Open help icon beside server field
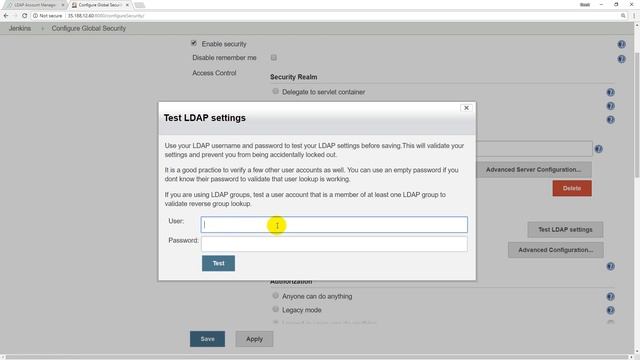This screenshot has width=640, height=360. tap(598, 149)
